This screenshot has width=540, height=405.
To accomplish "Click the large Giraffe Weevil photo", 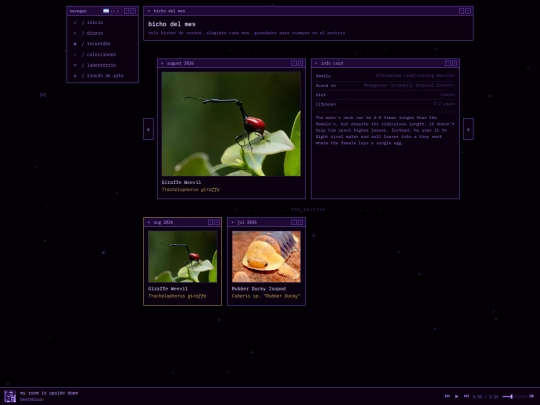I will click(231, 124).
